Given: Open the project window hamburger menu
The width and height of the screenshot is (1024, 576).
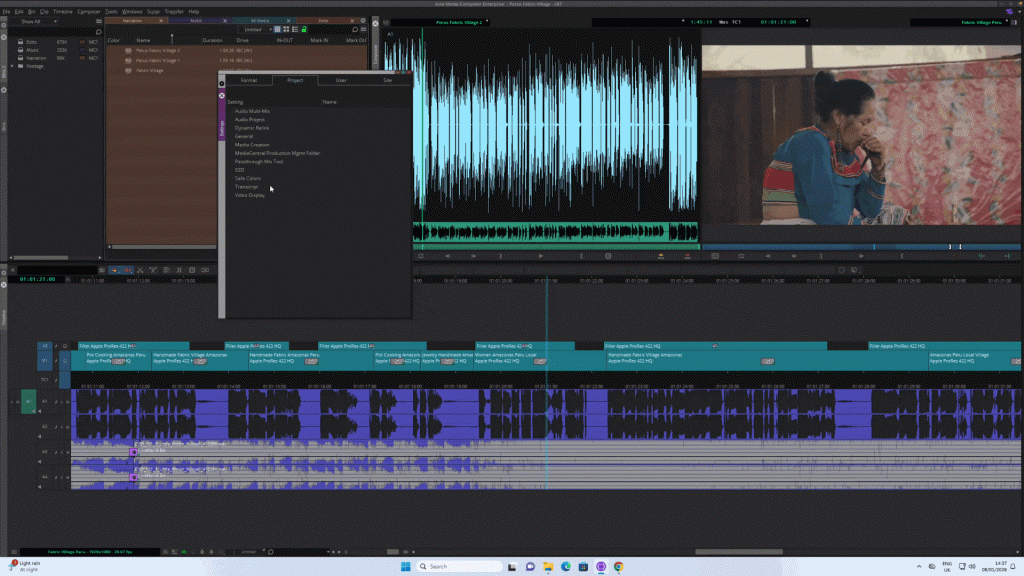Looking at the screenshot, I should [x=97, y=20].
